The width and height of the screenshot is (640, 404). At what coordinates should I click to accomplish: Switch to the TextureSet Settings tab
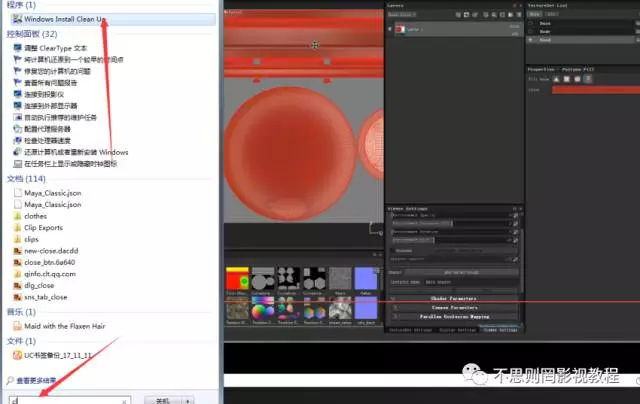pyautogui.click(x=408, y=329)
